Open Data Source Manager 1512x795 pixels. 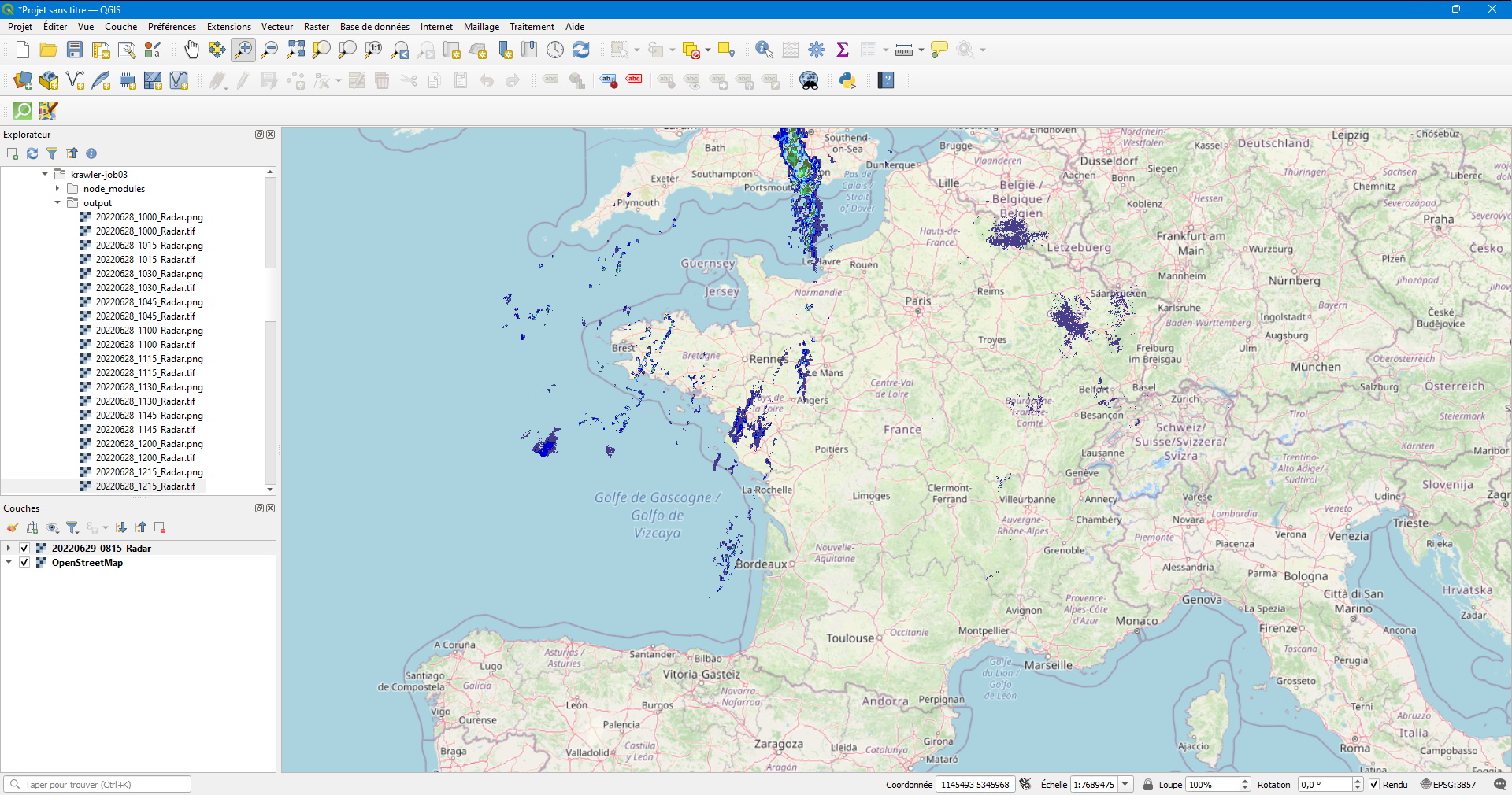tap(23, 80)
